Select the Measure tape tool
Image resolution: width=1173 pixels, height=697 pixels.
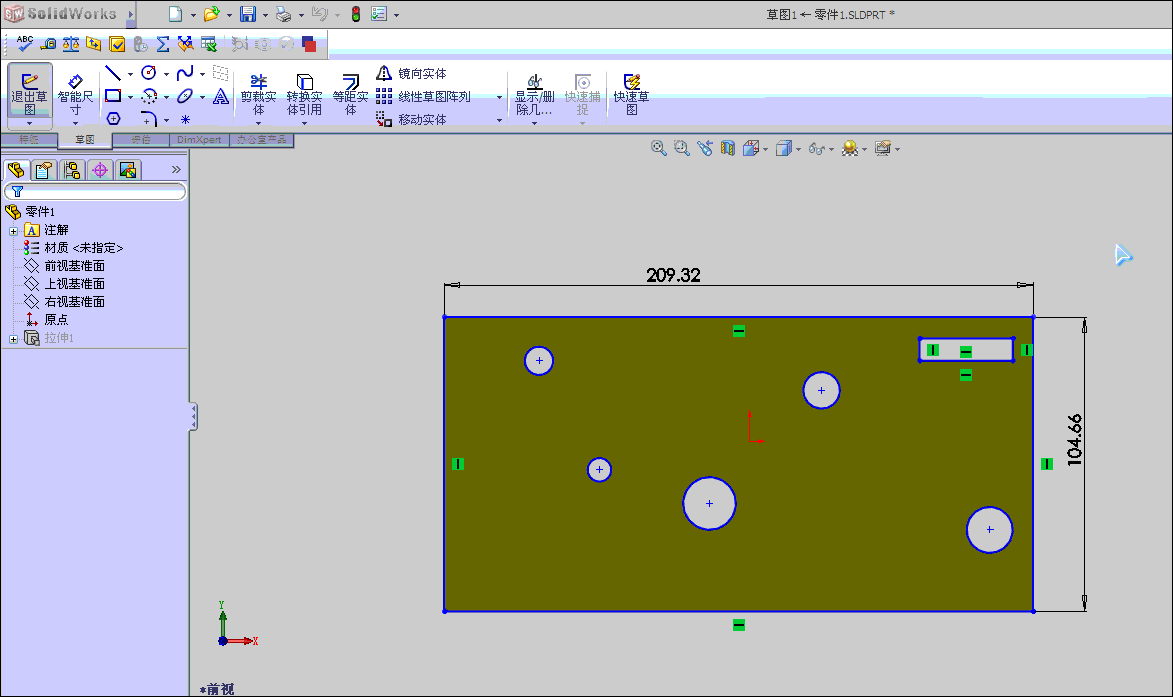(x=49, y=44)
